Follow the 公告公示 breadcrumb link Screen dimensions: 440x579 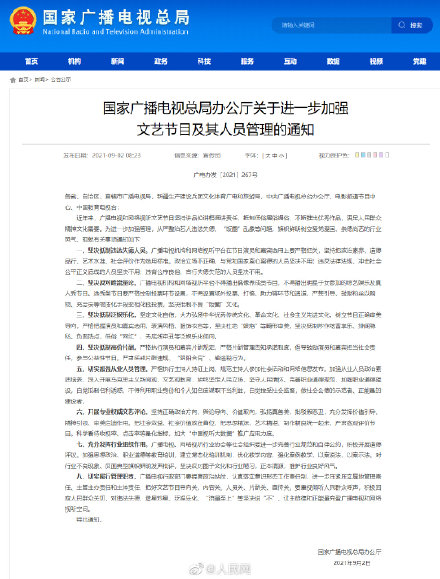pyautogui.click(x=61, y=80)
